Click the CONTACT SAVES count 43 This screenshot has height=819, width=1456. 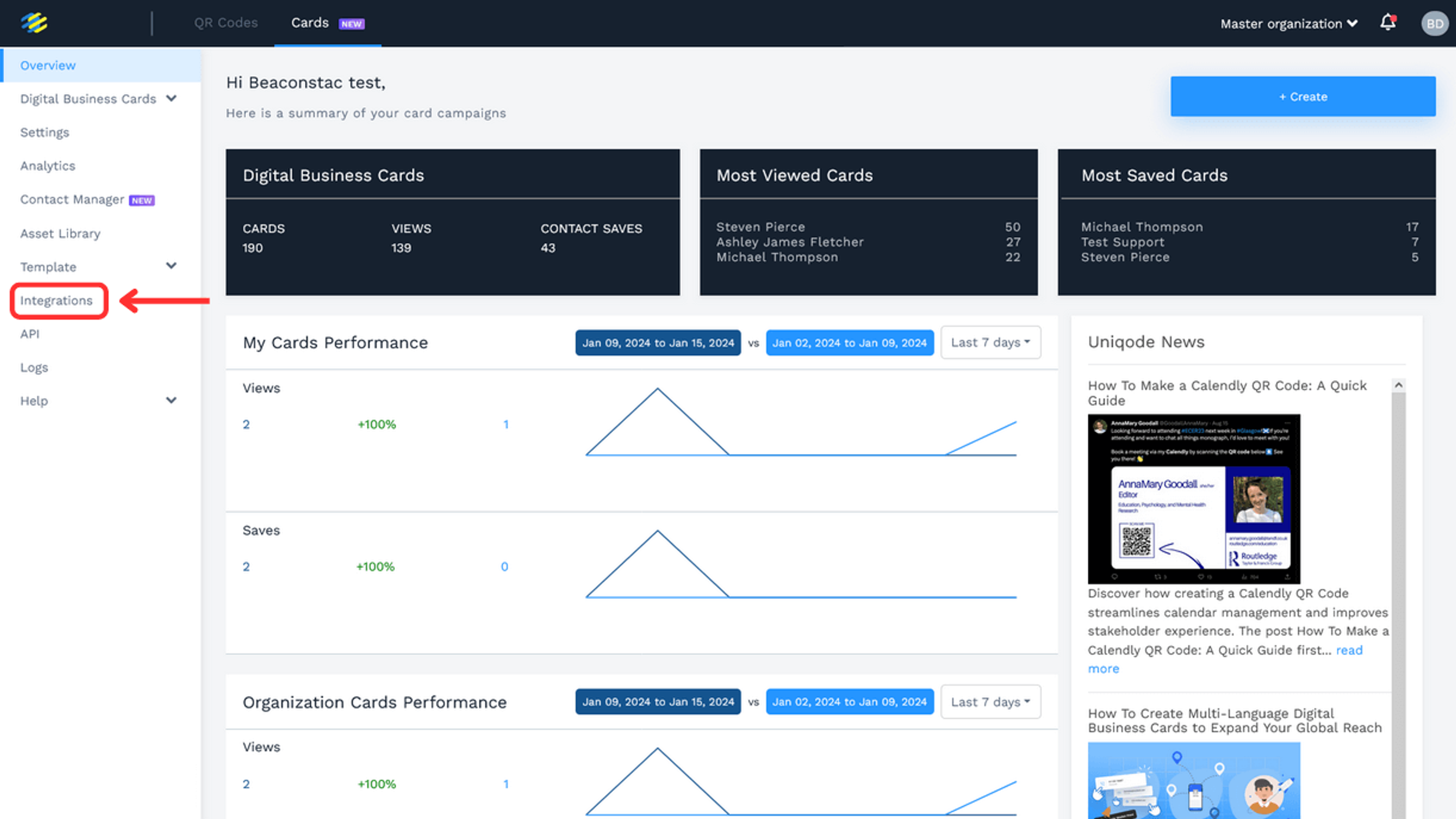point(548,248)
